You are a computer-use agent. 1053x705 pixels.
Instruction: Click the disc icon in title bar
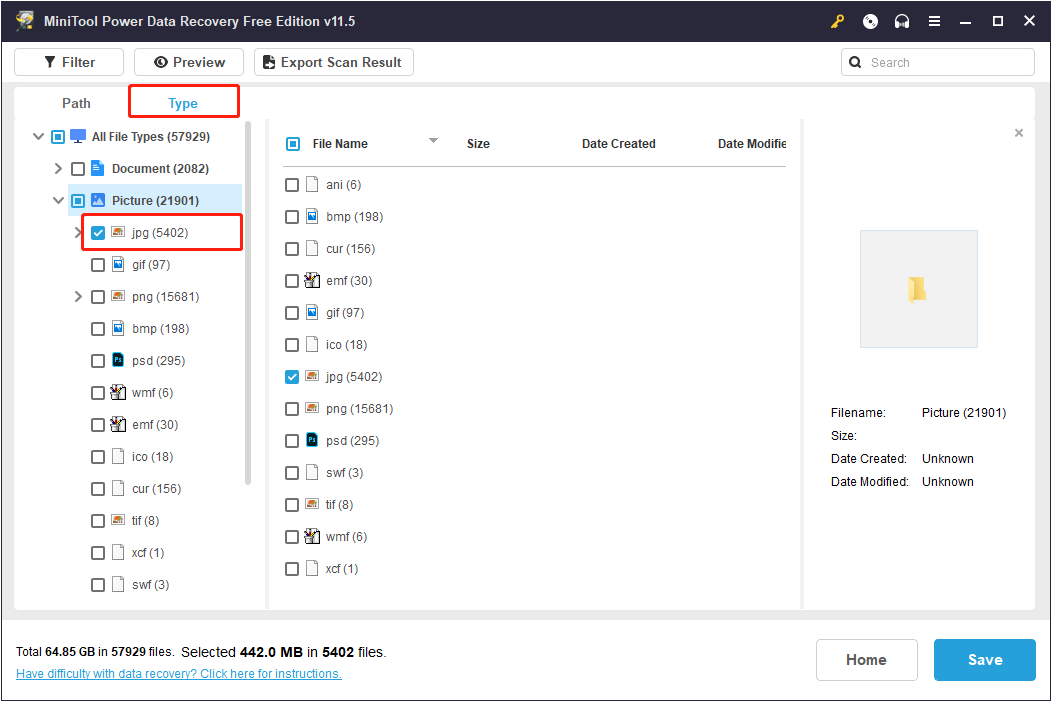click(x=870, y=22)
